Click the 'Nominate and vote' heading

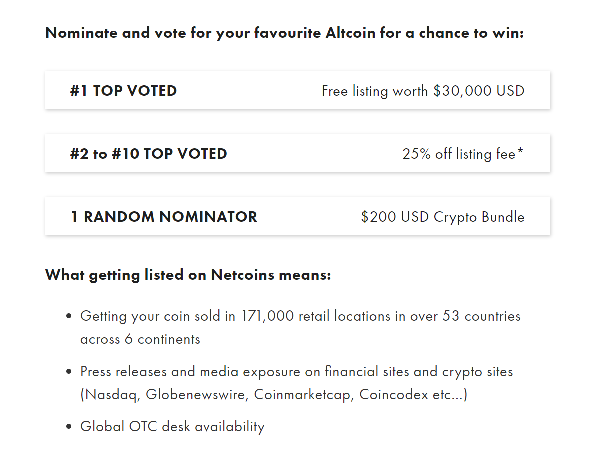coord(284,33)
